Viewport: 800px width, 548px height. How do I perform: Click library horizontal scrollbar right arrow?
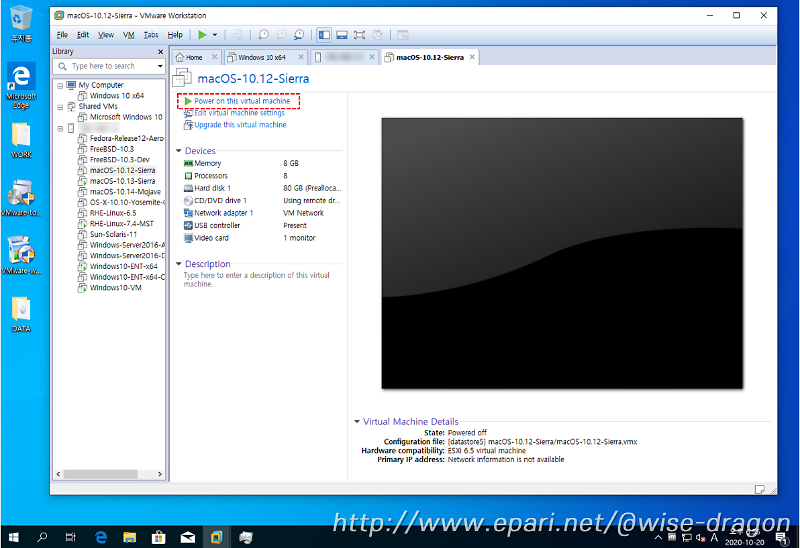(160, 475)
